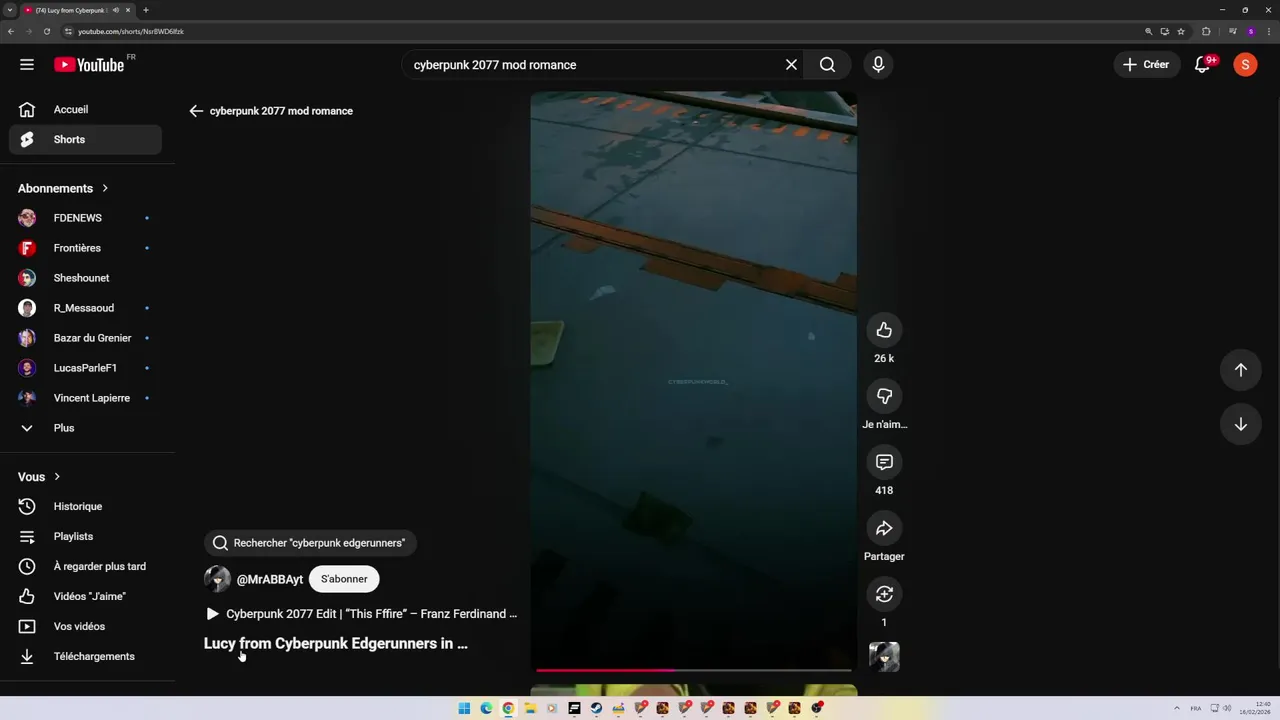The height and width of the screenshot is (720, 1280).
Task: Go to next Short with down arrow
Action: coord(1240,424)
